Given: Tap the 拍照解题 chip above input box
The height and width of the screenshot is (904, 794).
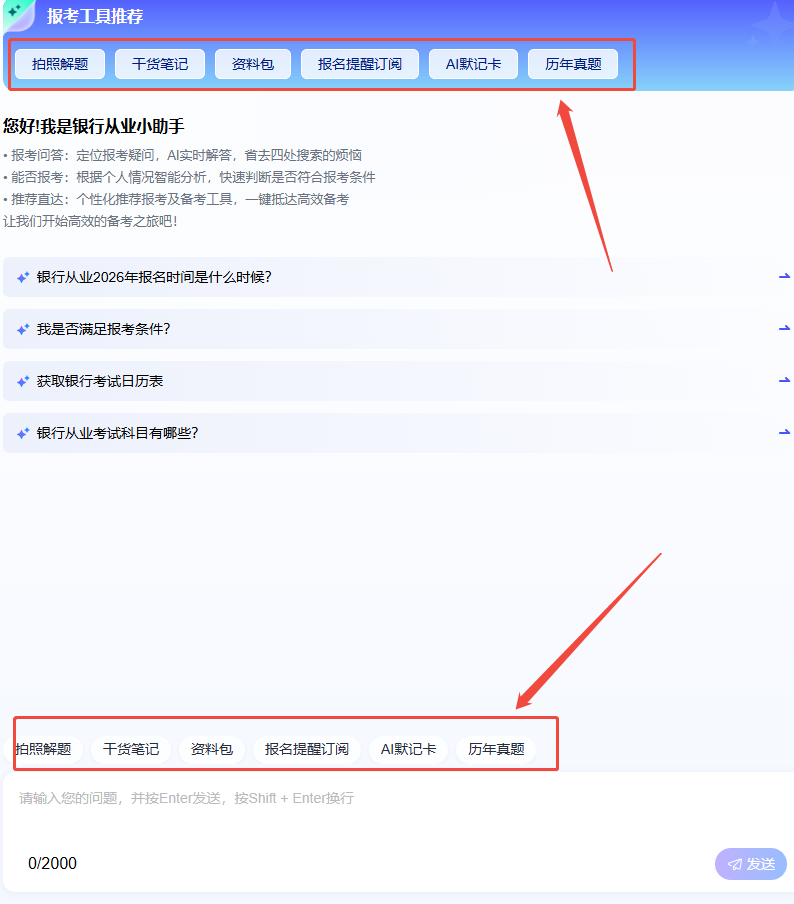Looking at the screenshot, I should (x=44, y=749).
